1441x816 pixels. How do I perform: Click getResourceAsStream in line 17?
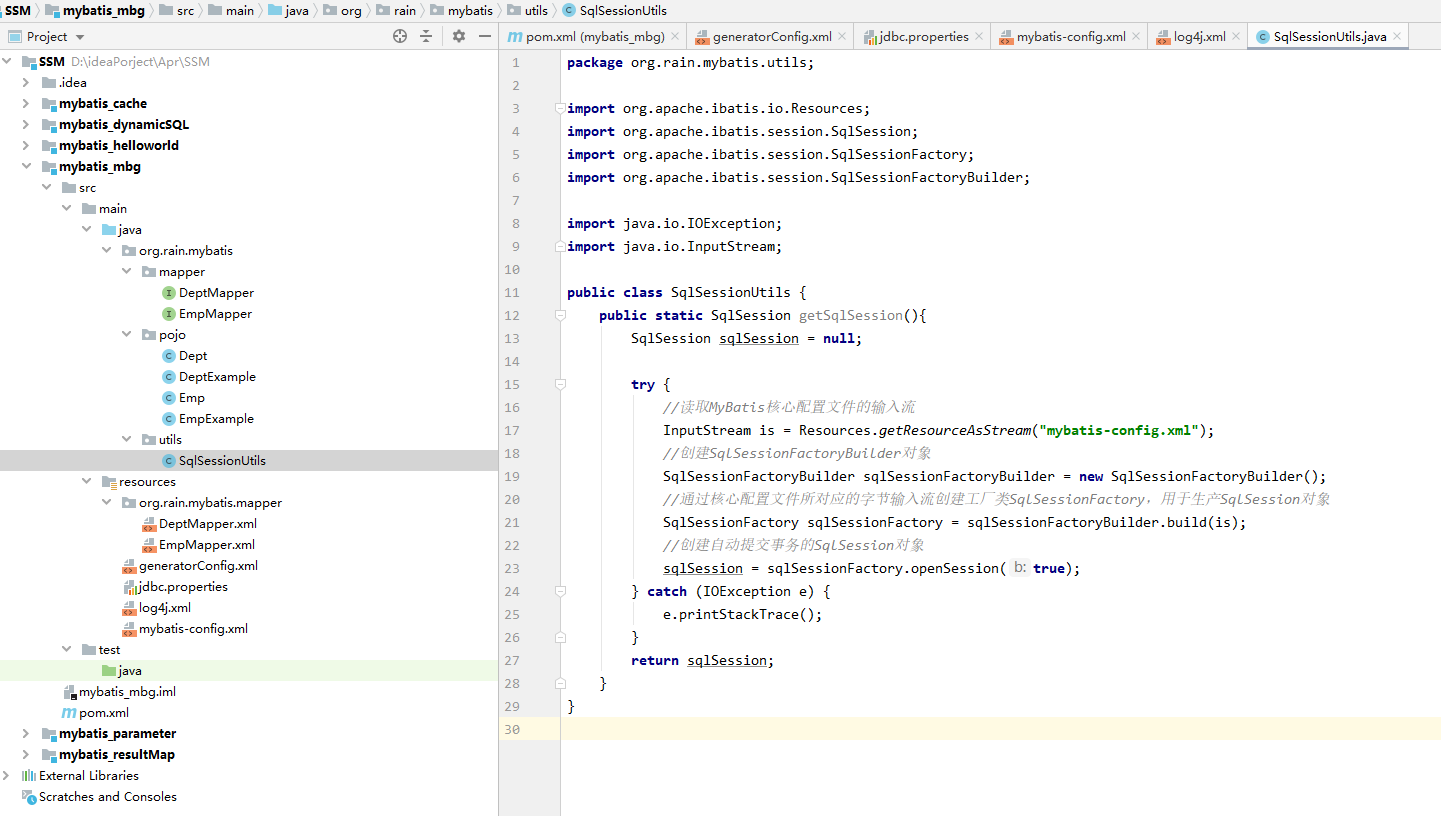(954, 430)
